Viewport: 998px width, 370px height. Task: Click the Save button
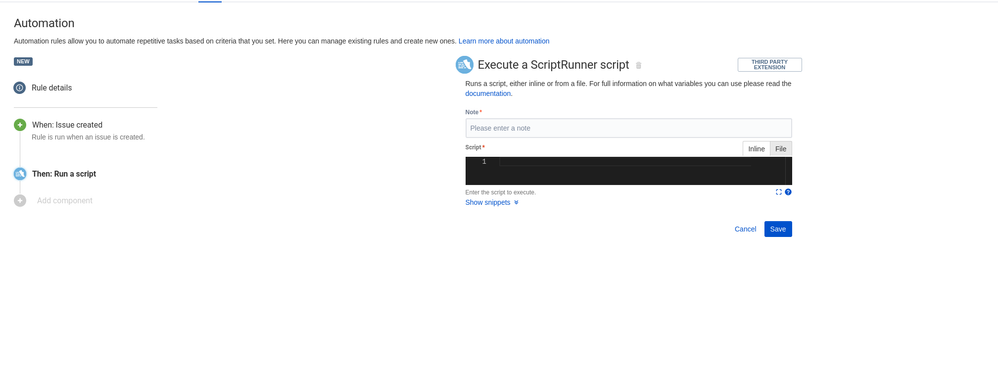[x=778, y=229]
